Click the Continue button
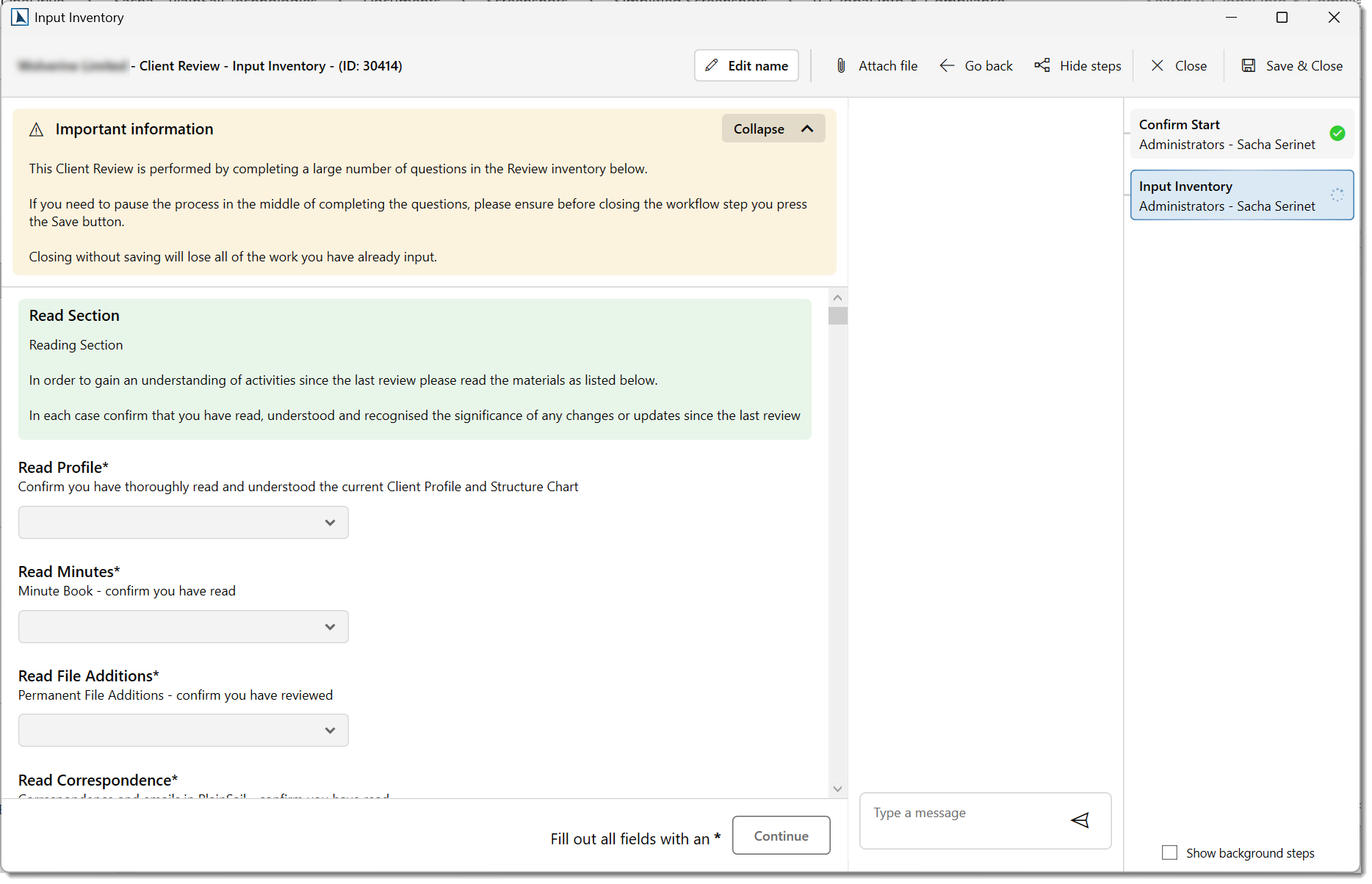The image size is (1372, 884). pos(781,836)
